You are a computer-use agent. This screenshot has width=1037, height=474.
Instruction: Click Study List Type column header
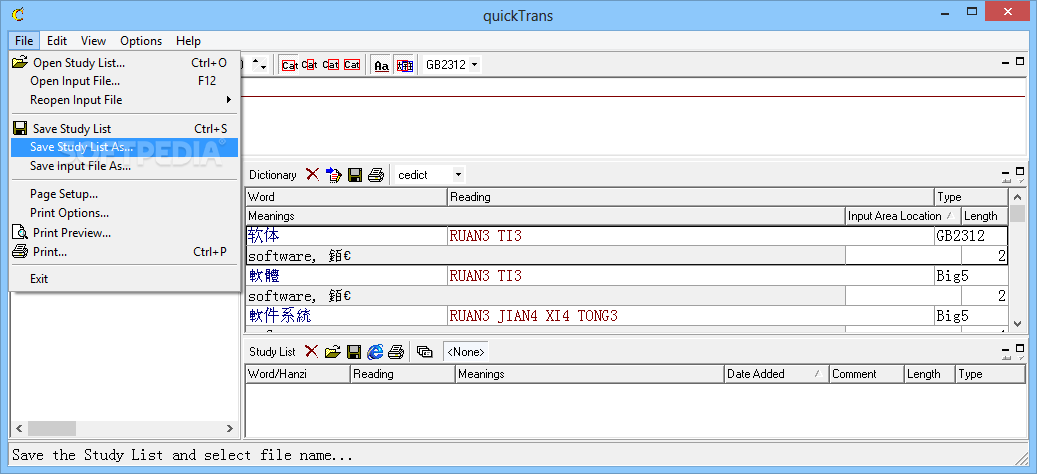tap(991, 374)
